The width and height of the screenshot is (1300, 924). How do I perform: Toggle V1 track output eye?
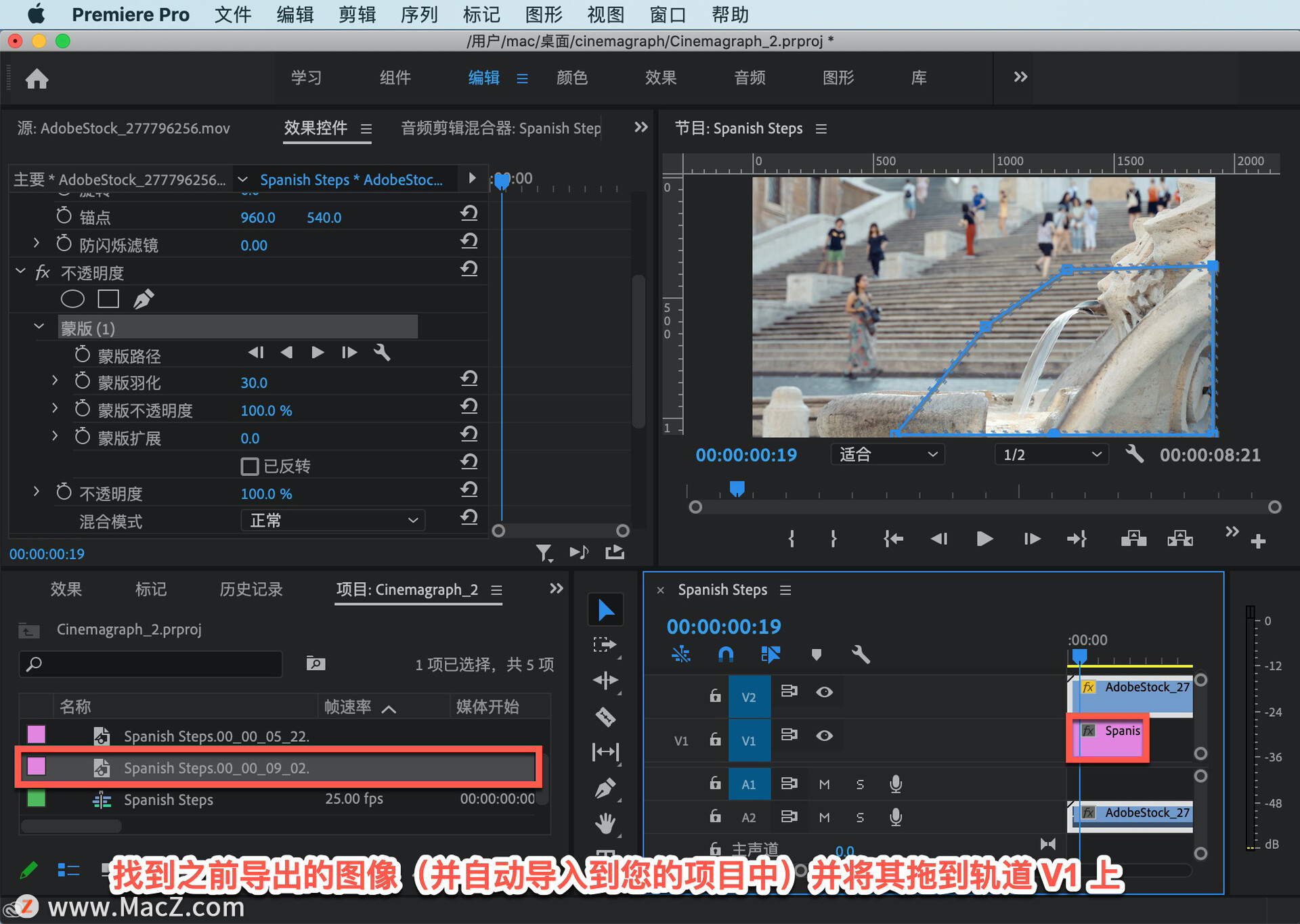pos(824,736)
